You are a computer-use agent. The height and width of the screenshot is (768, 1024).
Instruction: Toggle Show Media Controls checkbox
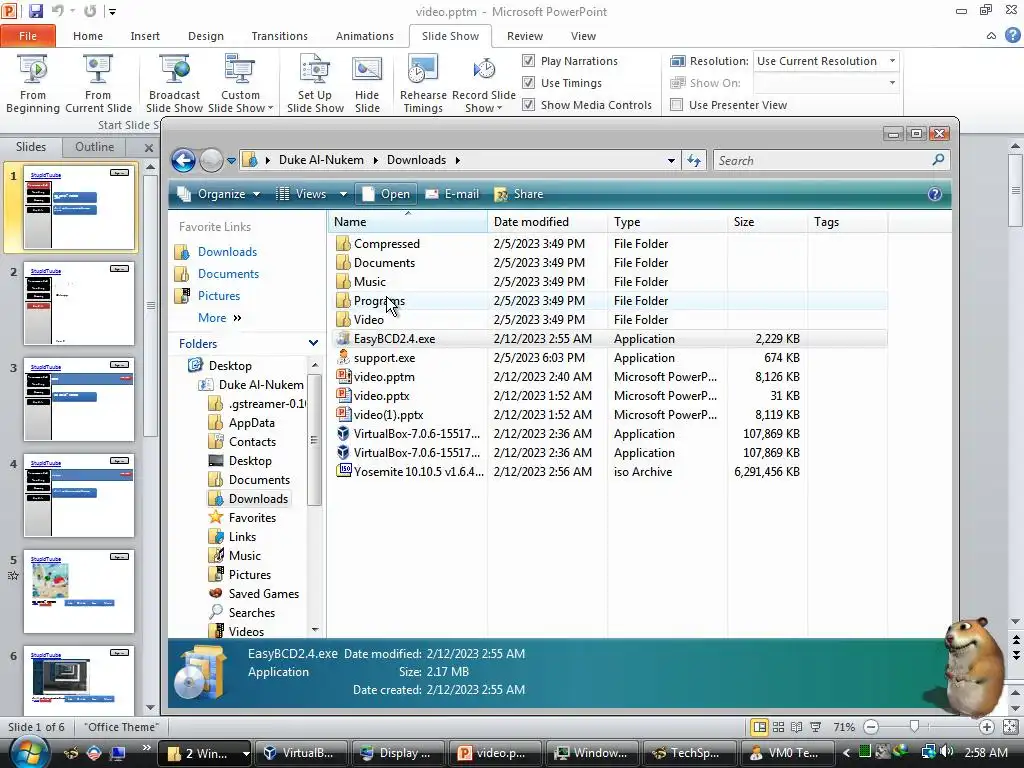point(528,104)
